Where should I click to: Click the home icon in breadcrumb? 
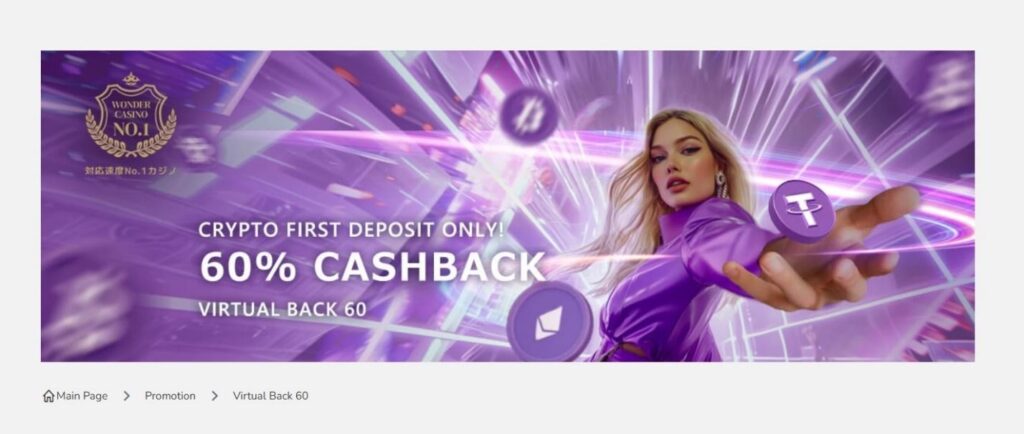pos(48,396)
